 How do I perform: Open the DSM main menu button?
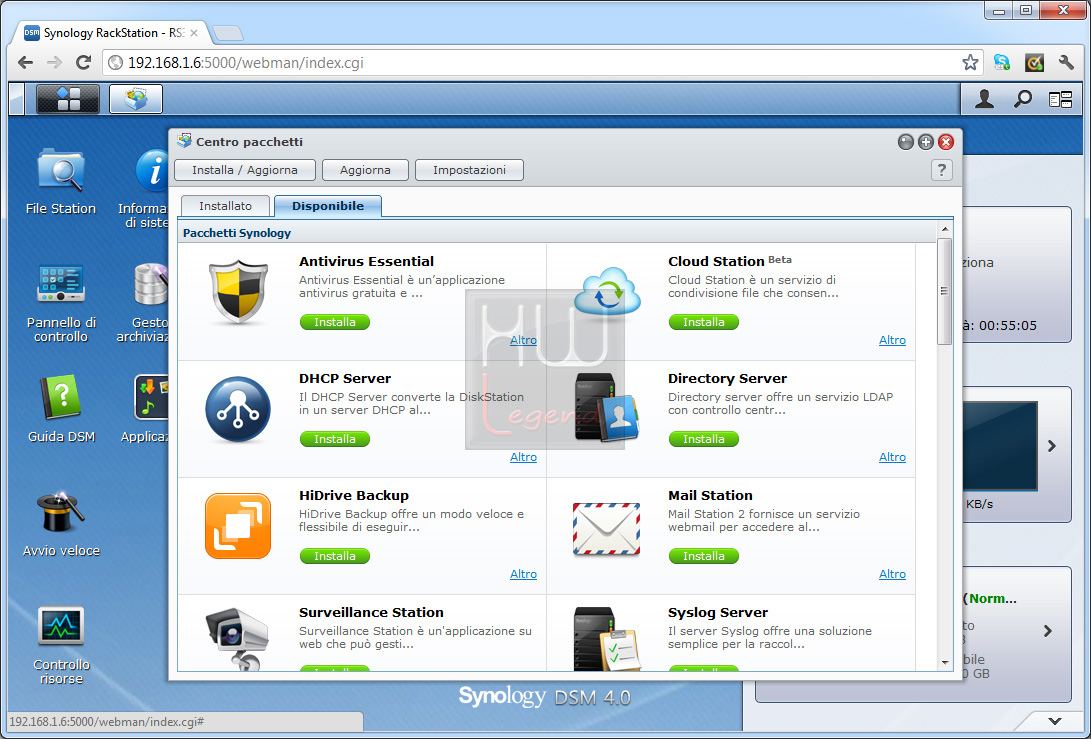[x=67, y=99]
